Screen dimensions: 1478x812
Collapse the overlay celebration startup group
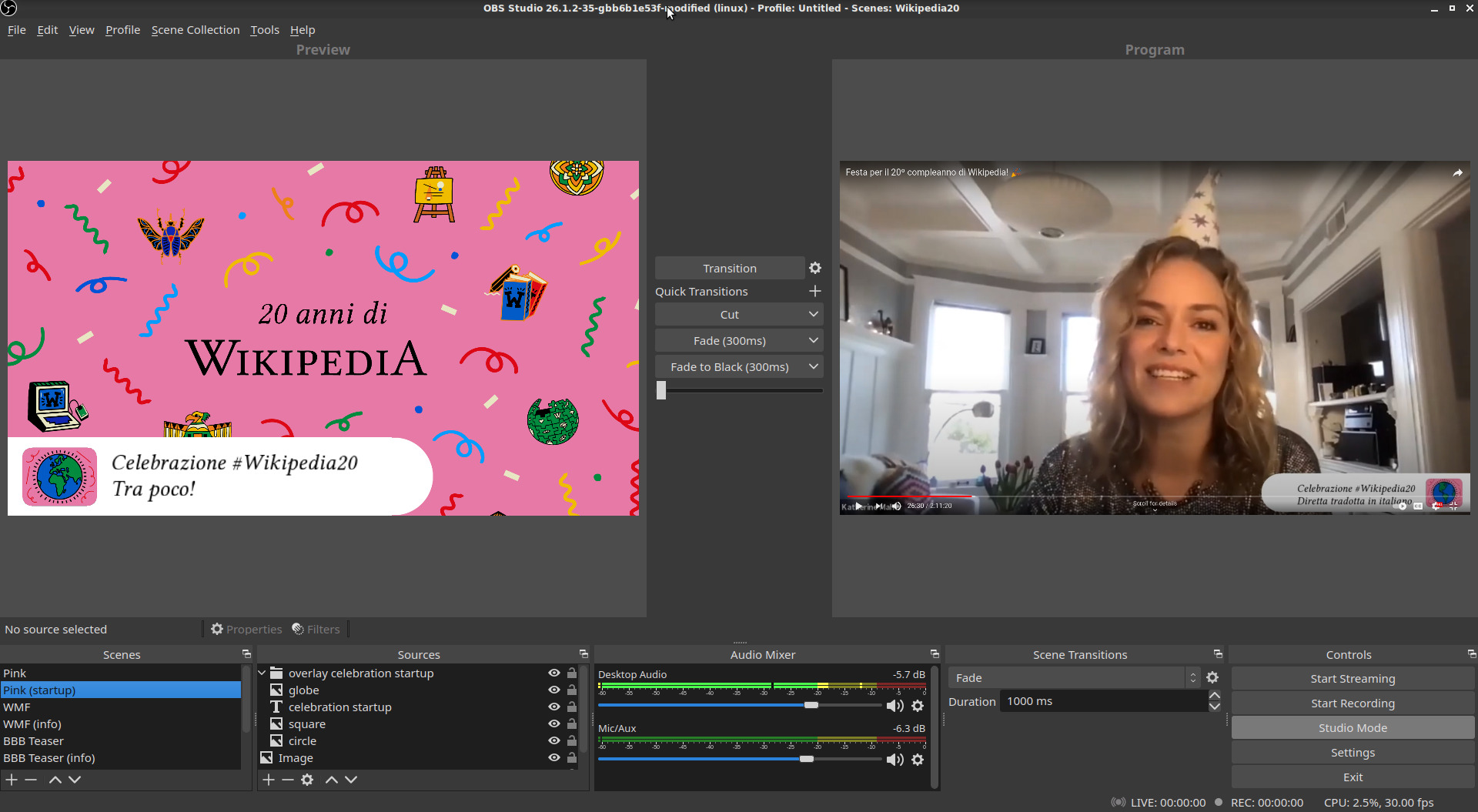(262, 672)
